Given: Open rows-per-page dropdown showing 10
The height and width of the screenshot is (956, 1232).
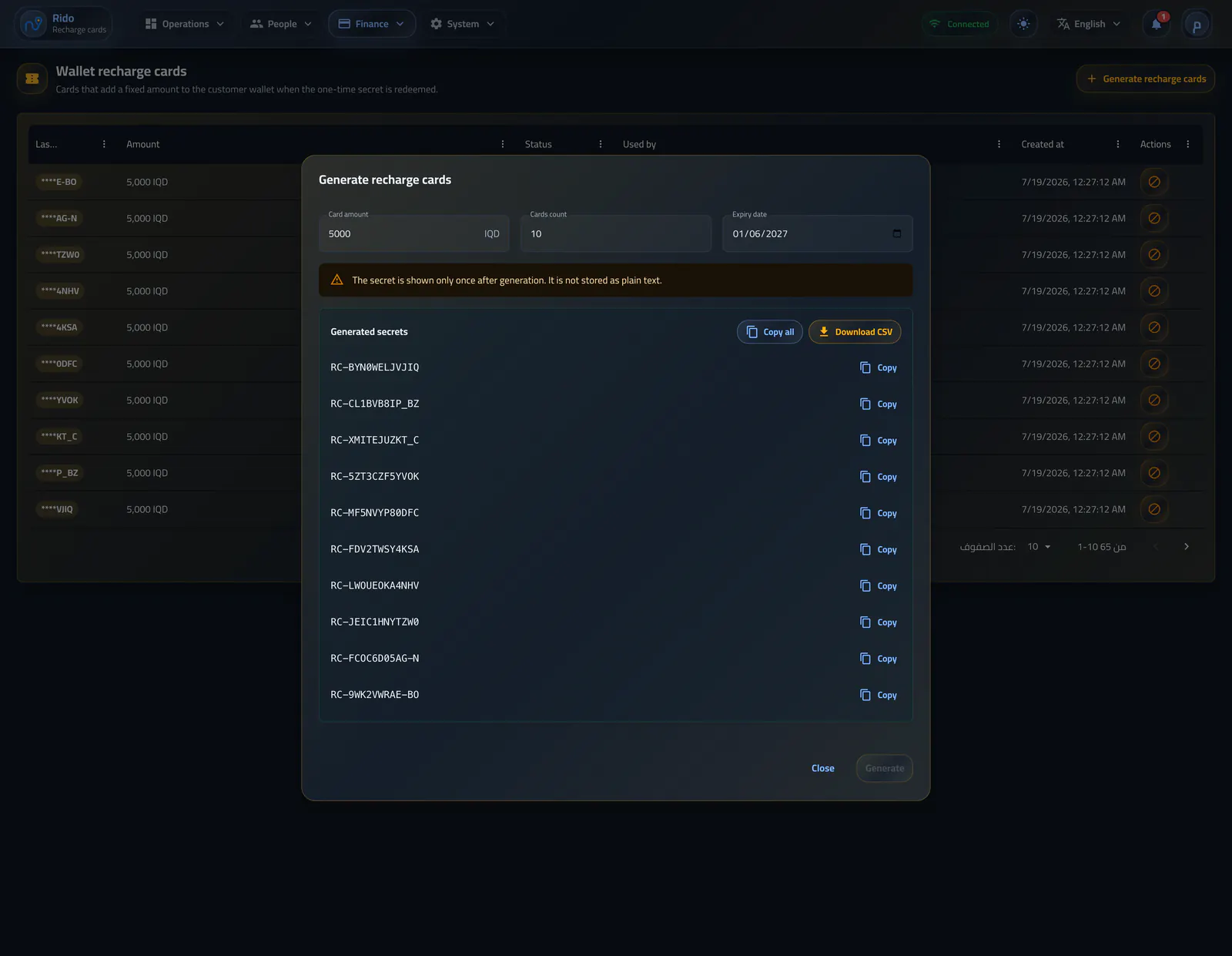Looking at the screenshot, I should (x=1039, y=546).
